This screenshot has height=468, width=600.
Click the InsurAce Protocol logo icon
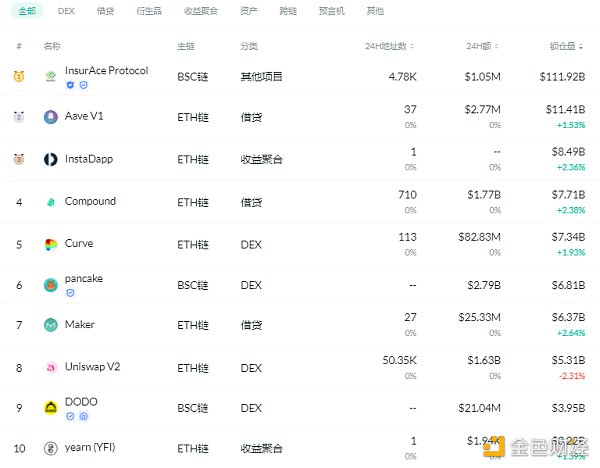tap(51, 76)
